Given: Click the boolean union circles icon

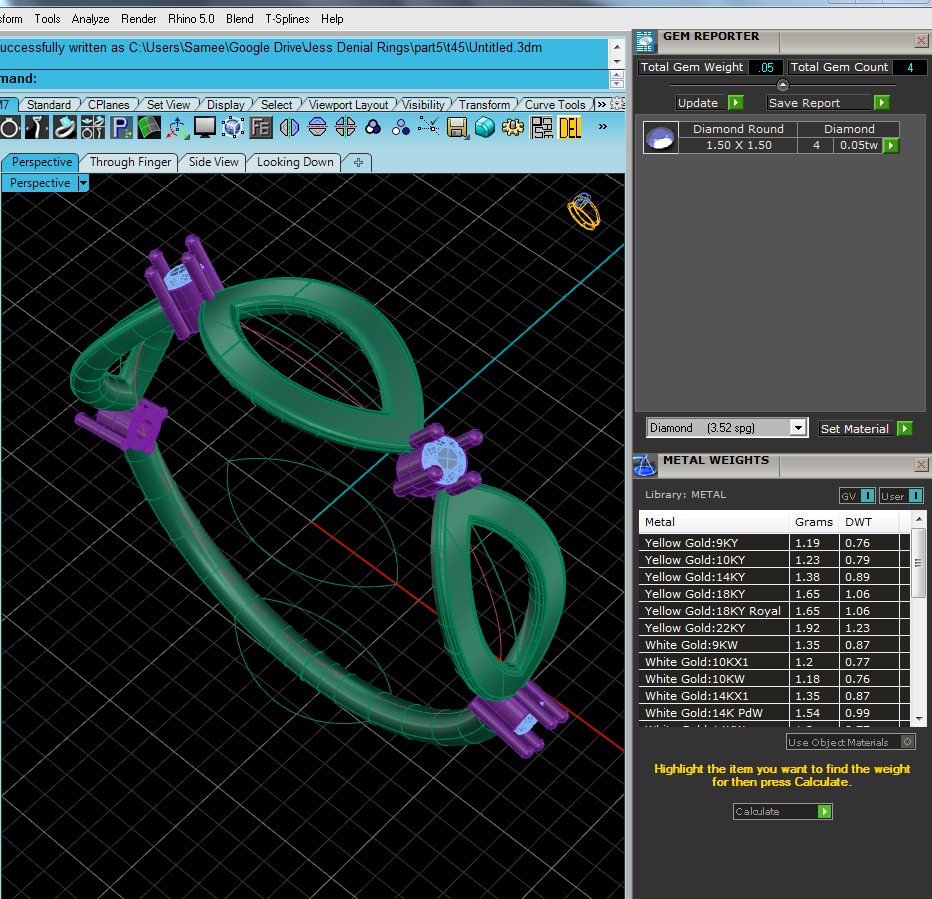Looking at the screenshot, I should (373, 127).
